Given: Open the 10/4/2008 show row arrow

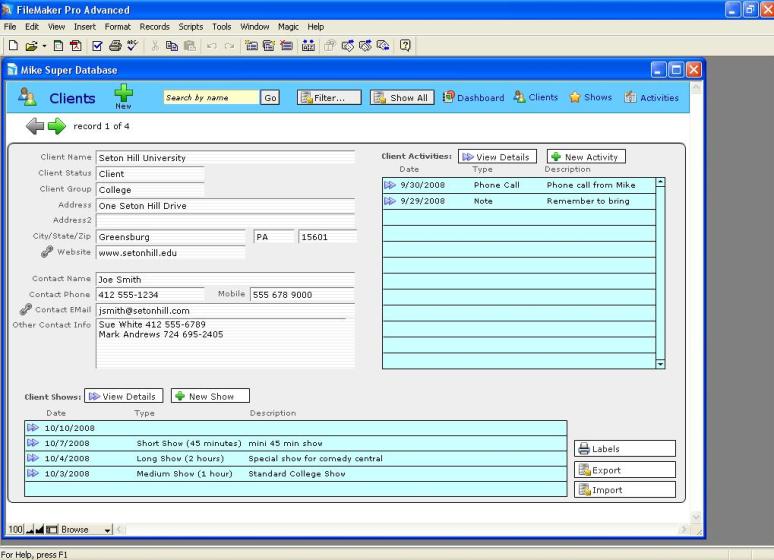Looking at the screenshot, I should pos(33,458).
